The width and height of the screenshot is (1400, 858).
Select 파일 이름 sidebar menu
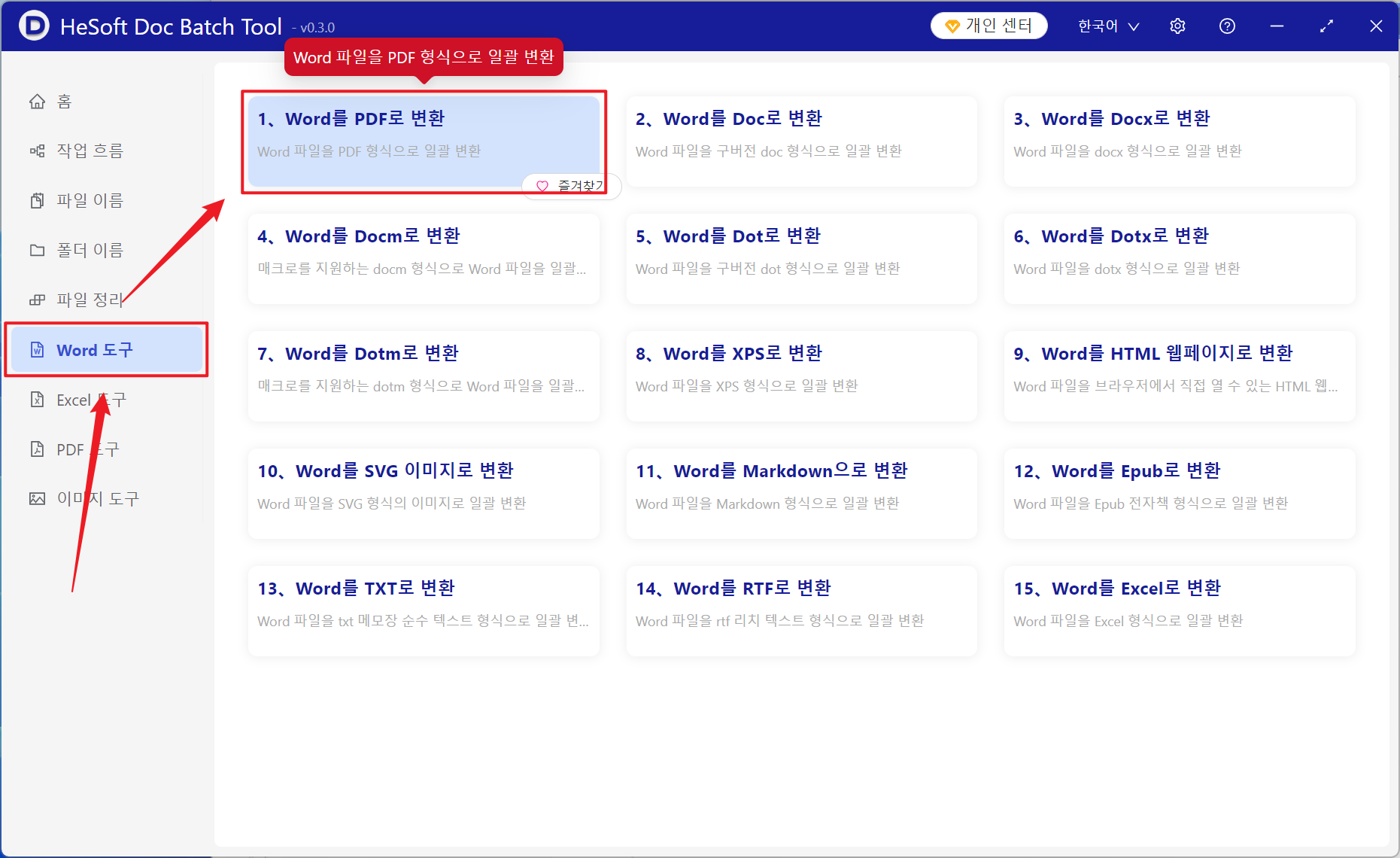(x=107, y=200)
